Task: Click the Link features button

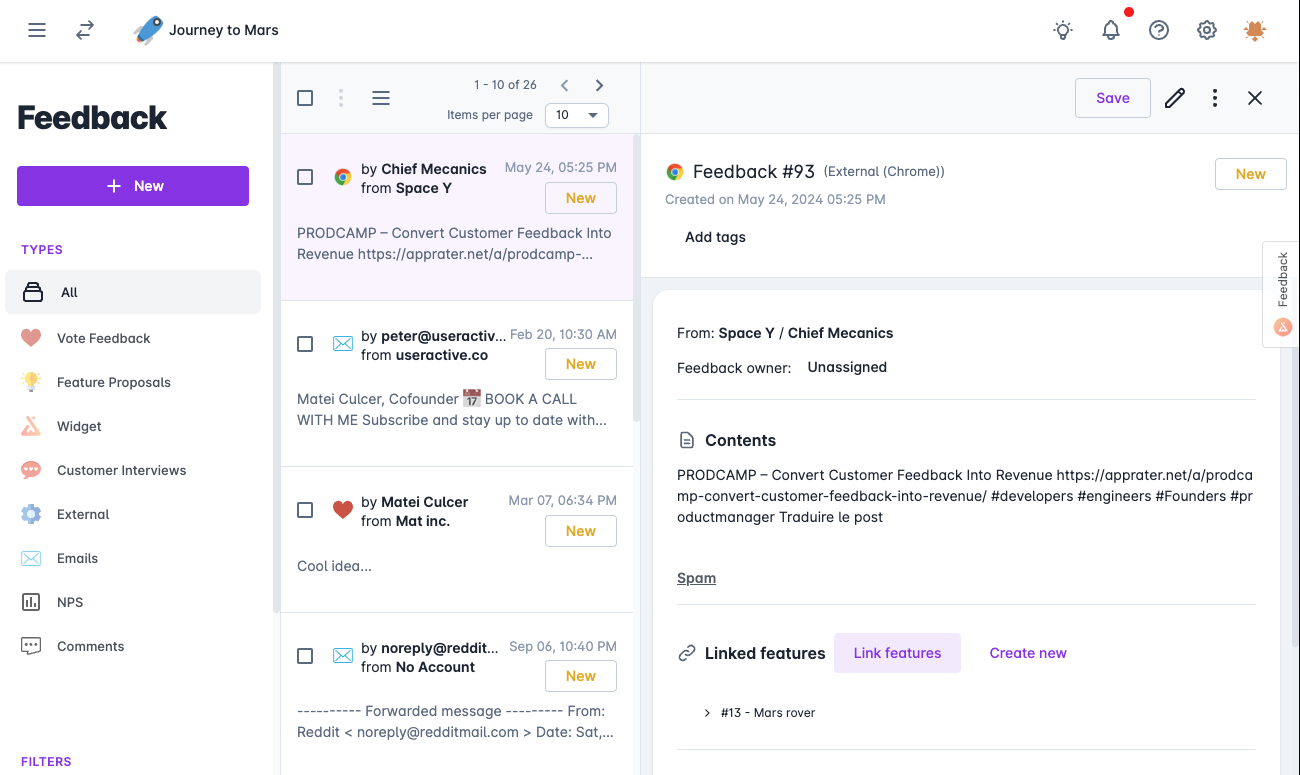Action: point(897,653)
